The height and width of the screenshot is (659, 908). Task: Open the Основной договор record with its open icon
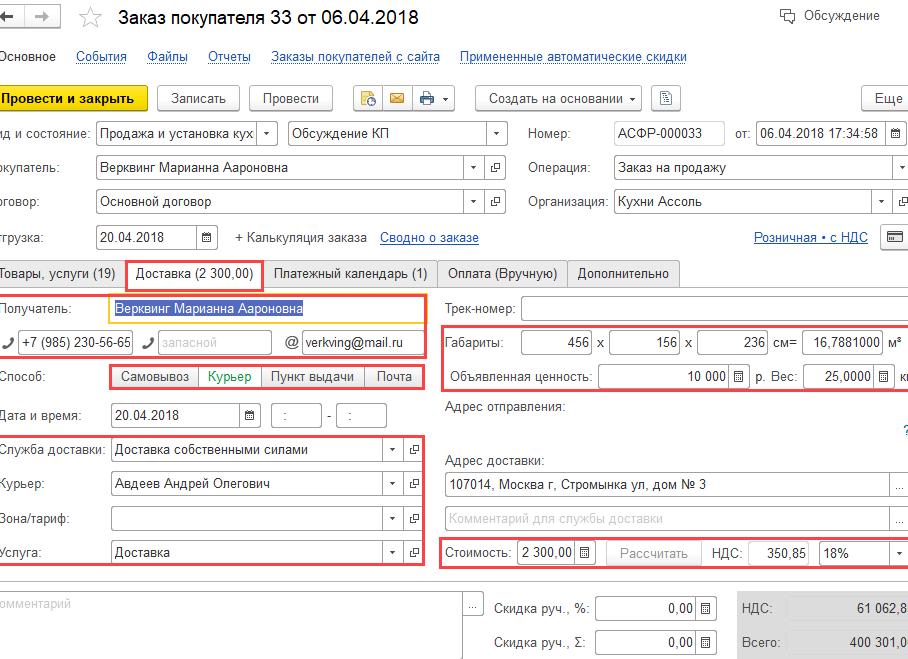pos(495,202)
